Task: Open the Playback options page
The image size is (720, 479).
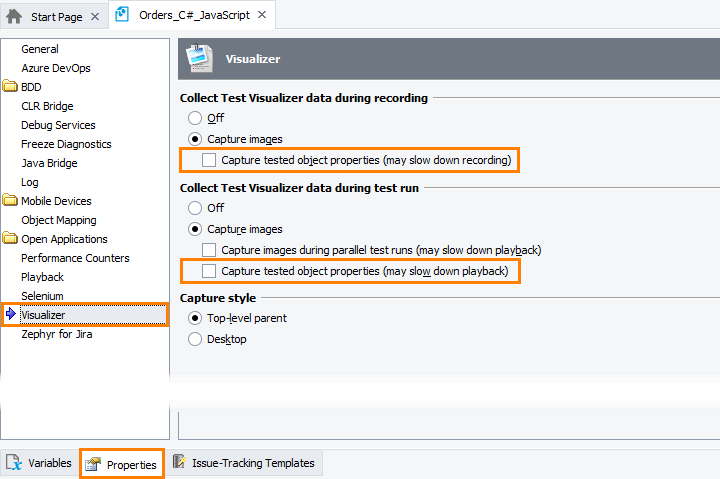Action: 42,277
